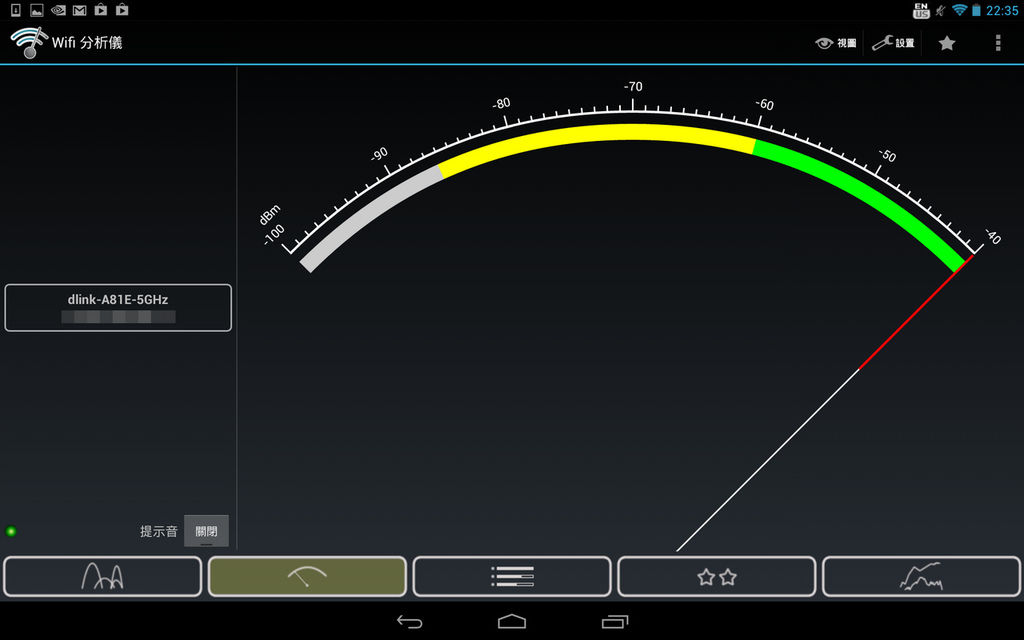The height and width of the screenshot is (640, 1024).
Task: Tap the -90 gauge label
Action: point(379,154)
